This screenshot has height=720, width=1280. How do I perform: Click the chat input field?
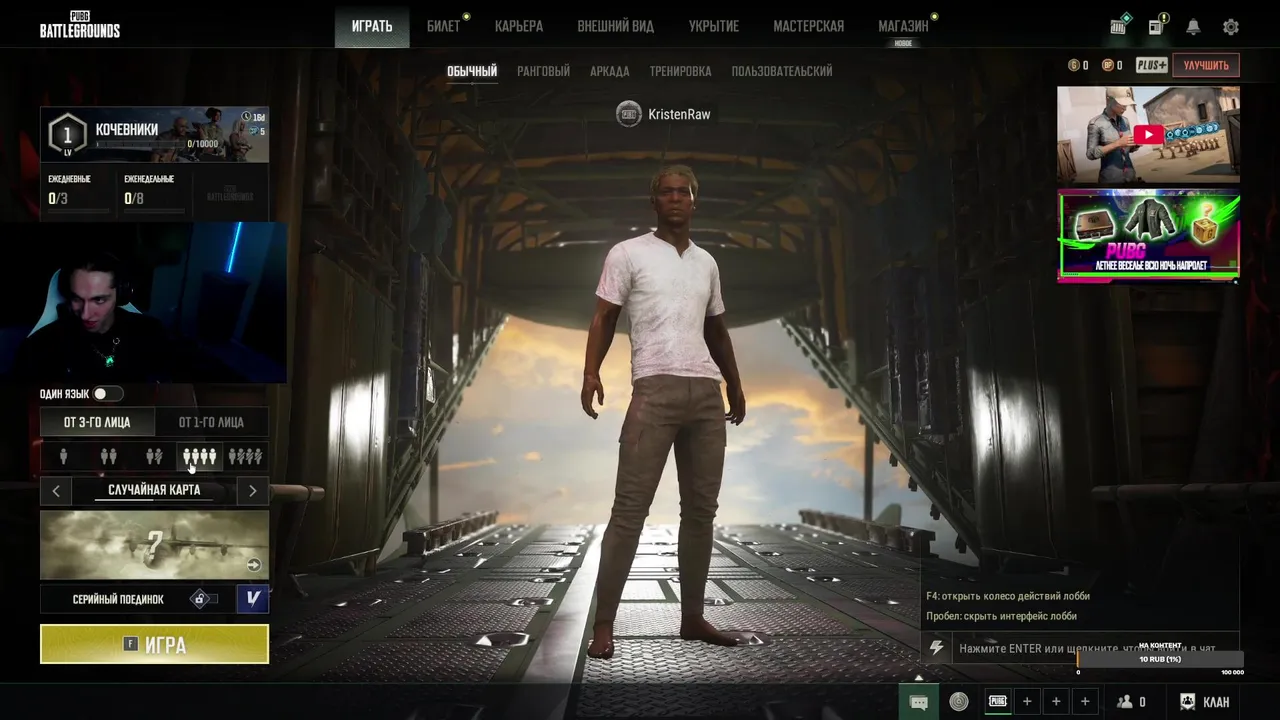(x=1095, y=648)
